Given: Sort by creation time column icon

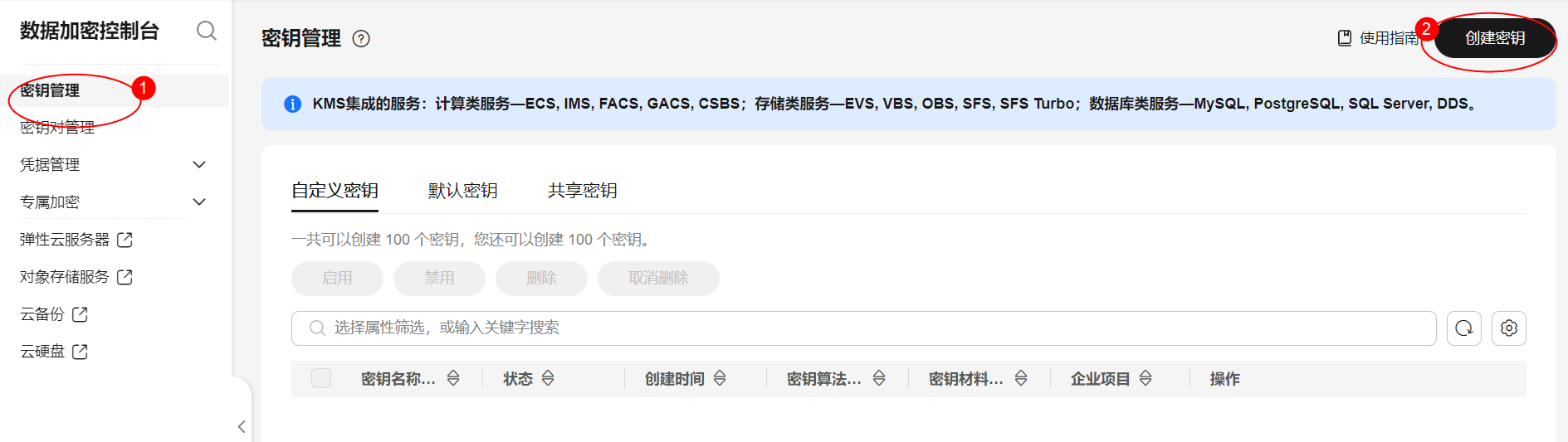Looking at the screenshot, I should [720, 379].
